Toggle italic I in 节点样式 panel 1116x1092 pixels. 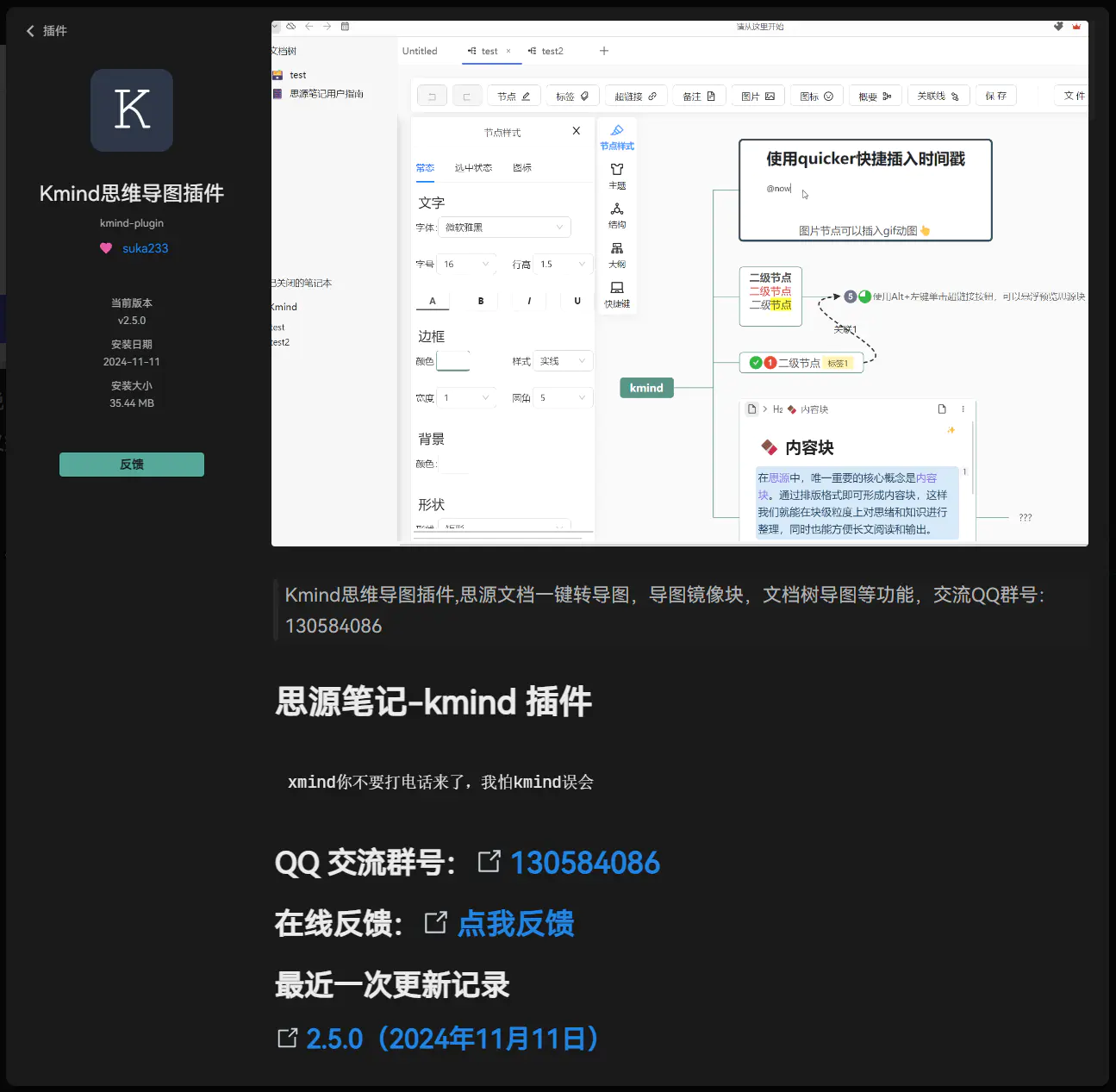[529, 301]
